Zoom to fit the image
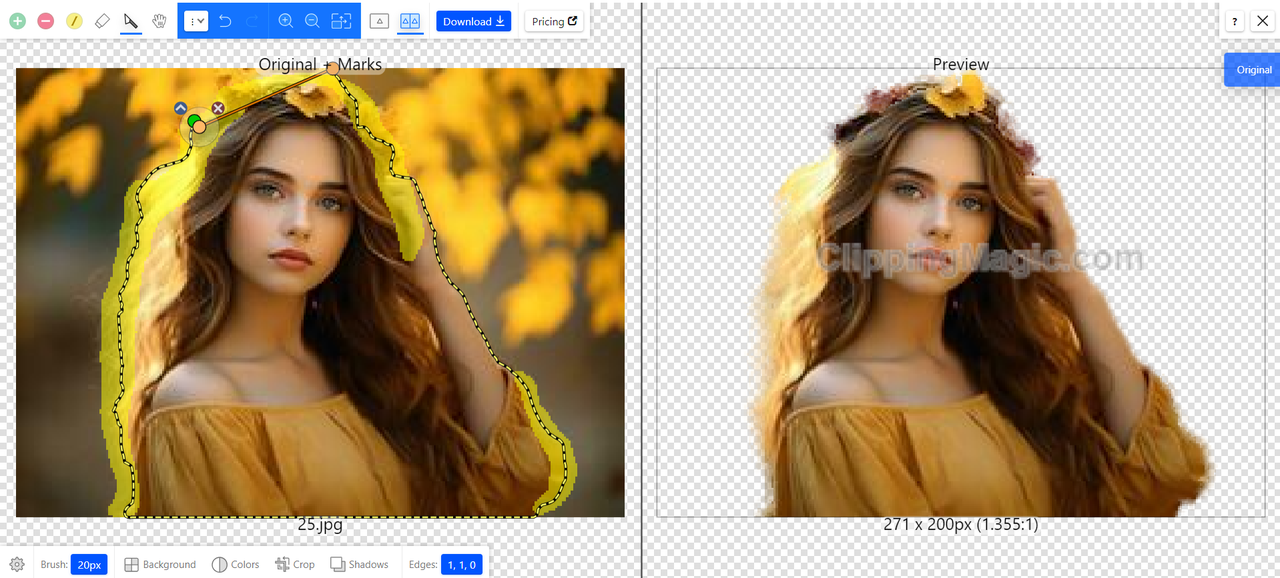Screen dimensions: 1280x578 click(341, 21)
